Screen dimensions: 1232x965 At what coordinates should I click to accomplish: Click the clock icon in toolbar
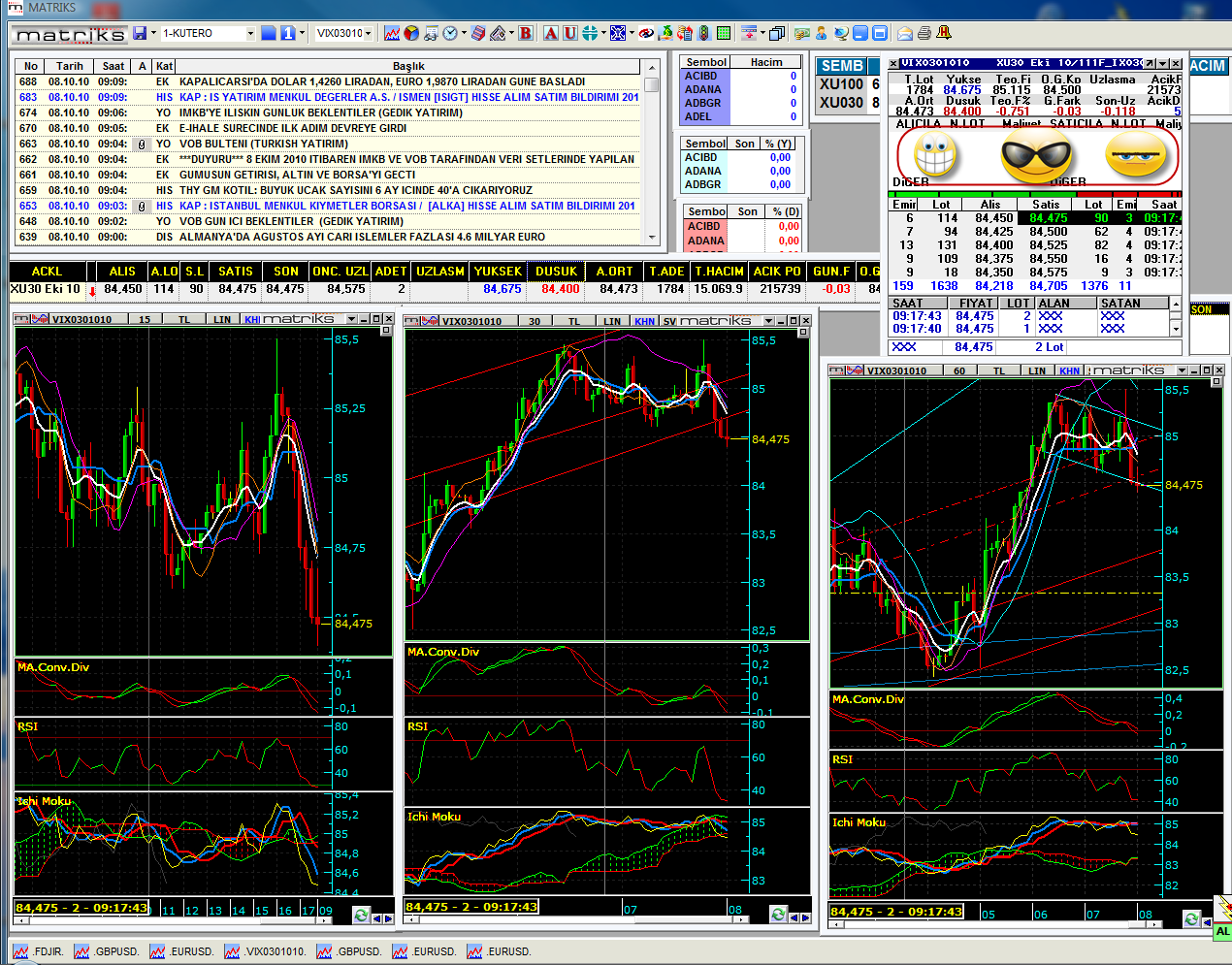pyautogui.click(x=450, y=33)
